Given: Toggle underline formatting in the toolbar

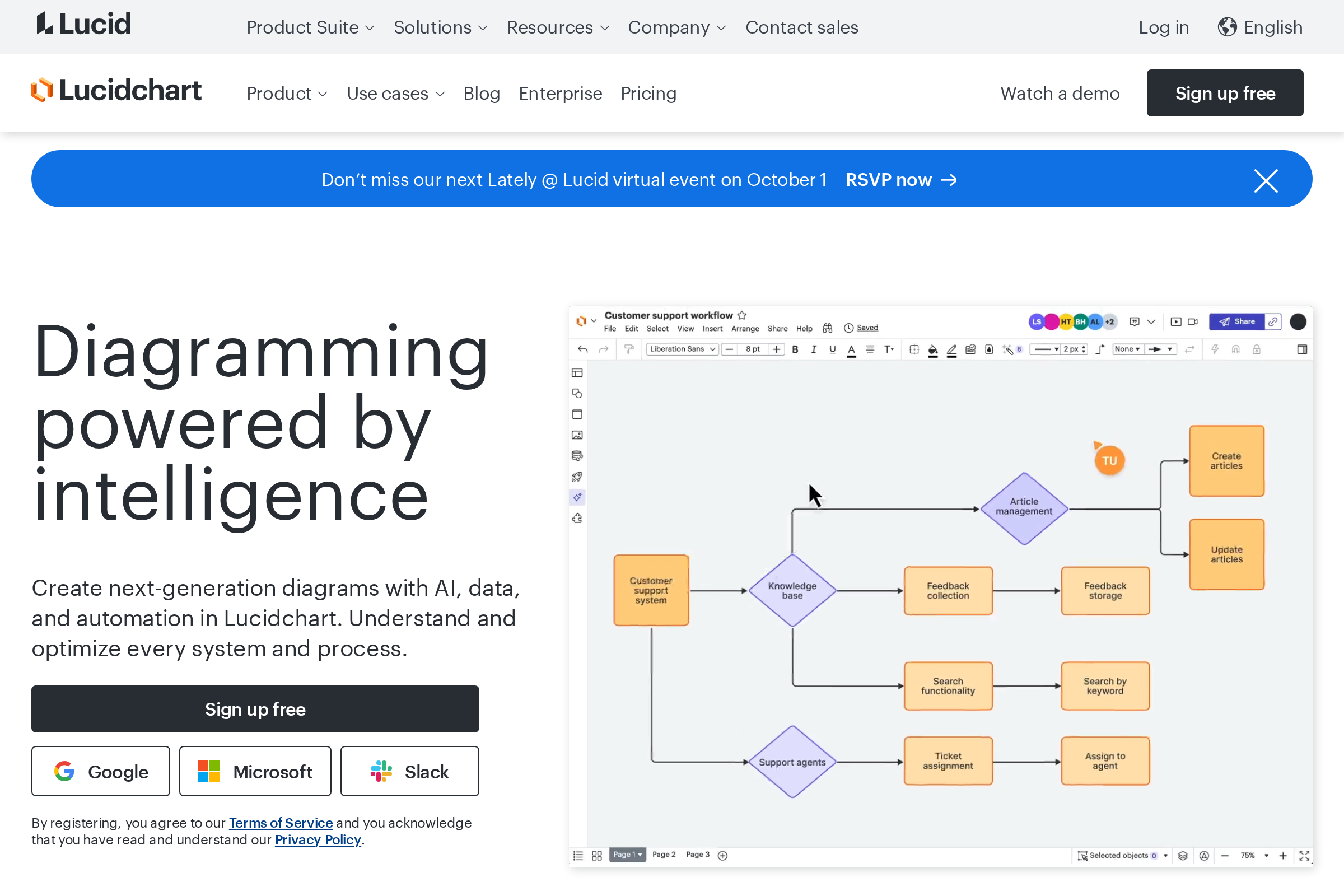Looking at the screenshot, I should pyautogui.click(x=833, y=349).
